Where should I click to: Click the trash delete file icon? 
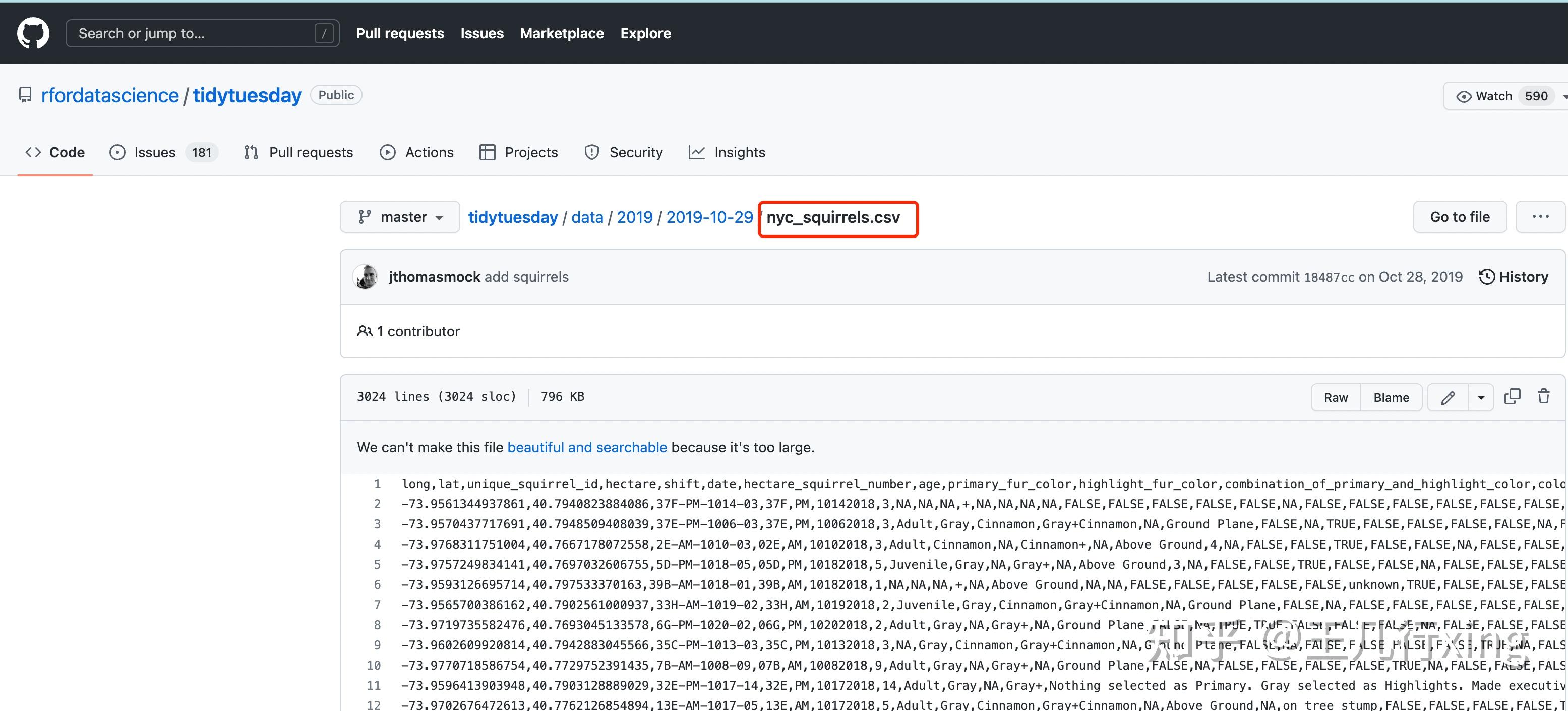click(x=1544, y=397)
